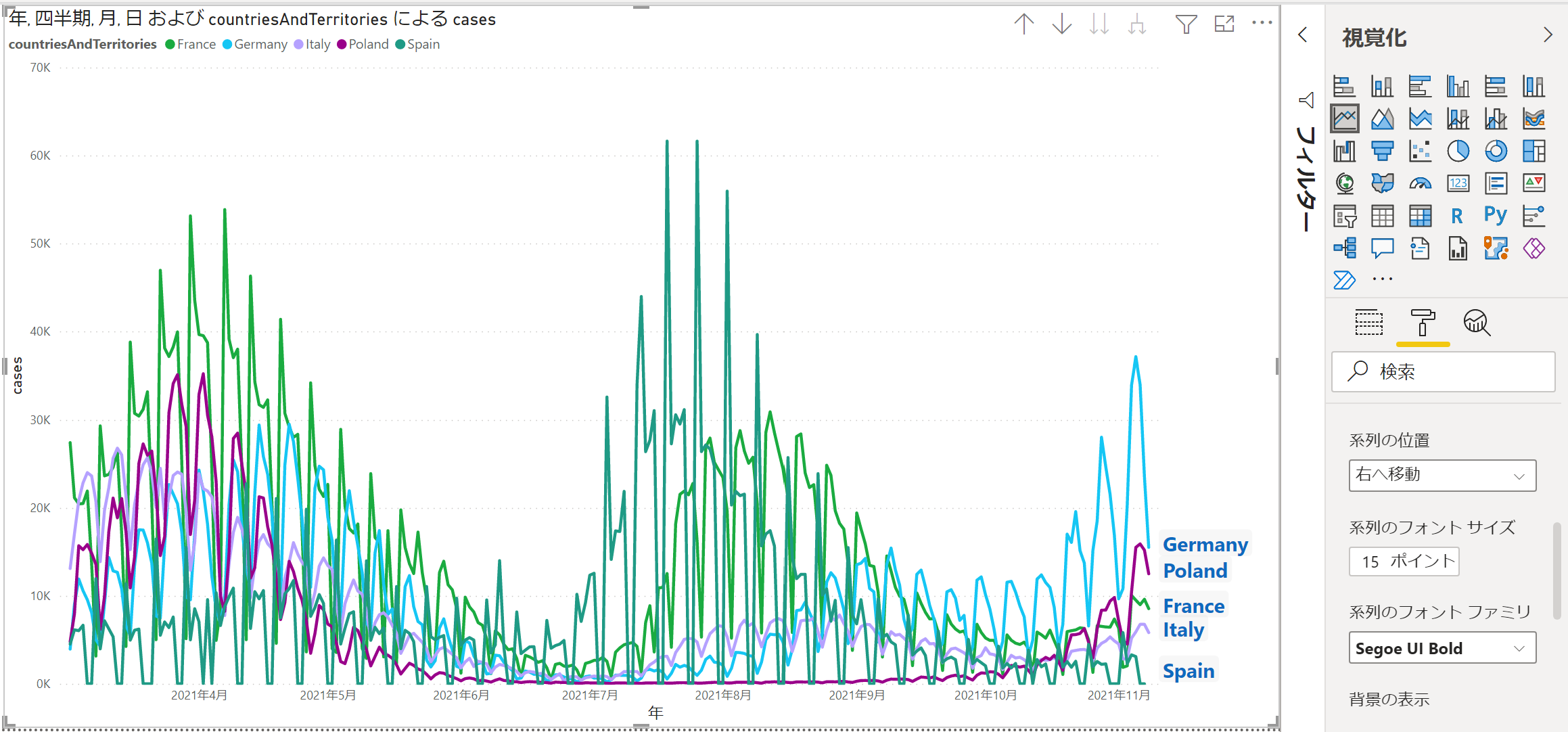Choose the gauge visualization icon

tap(1420, 183)
